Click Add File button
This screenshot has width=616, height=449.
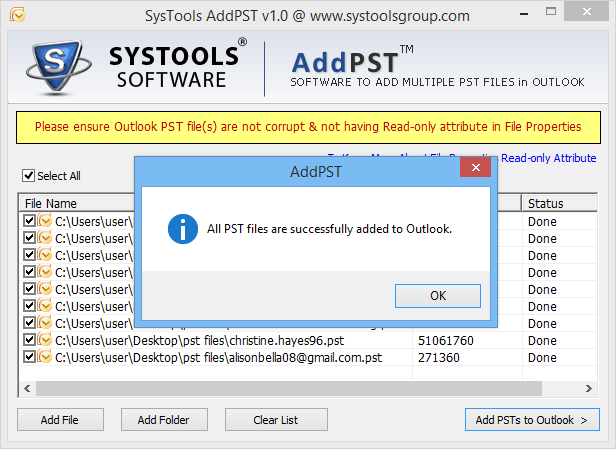pyautogui.click(x=60, y=420)
